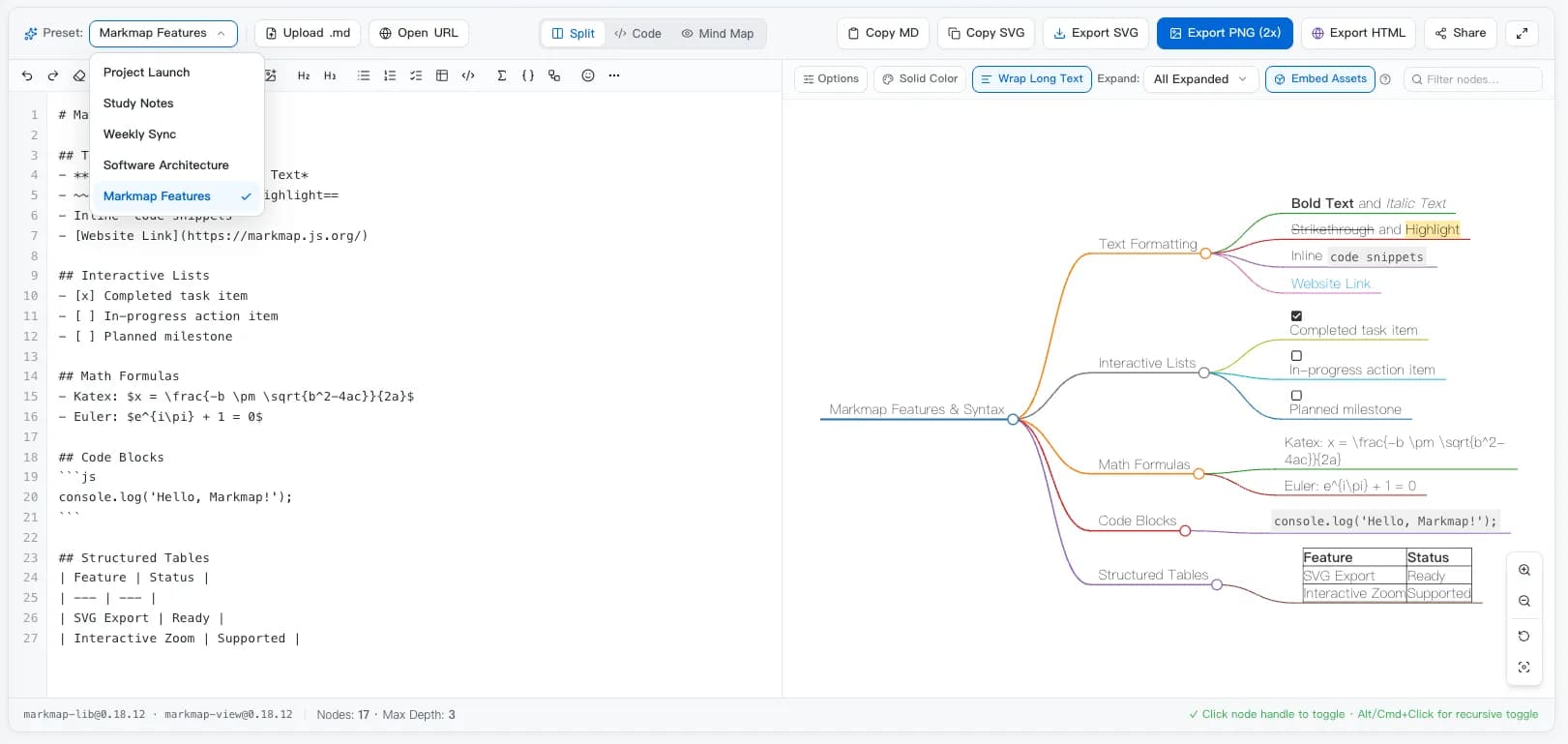
Task: Switch to Split view
Action: (x=573, y=33)
